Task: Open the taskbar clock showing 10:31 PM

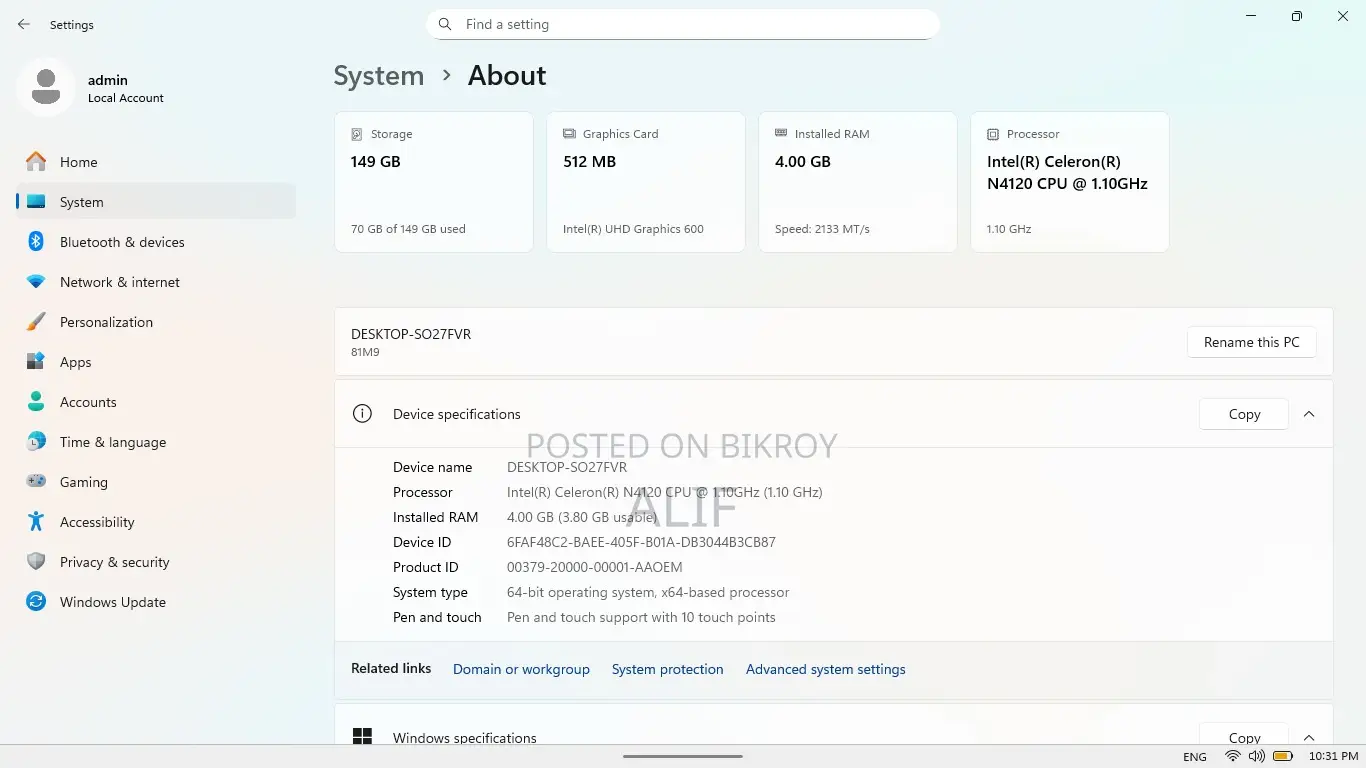Action: point(1332,757)
